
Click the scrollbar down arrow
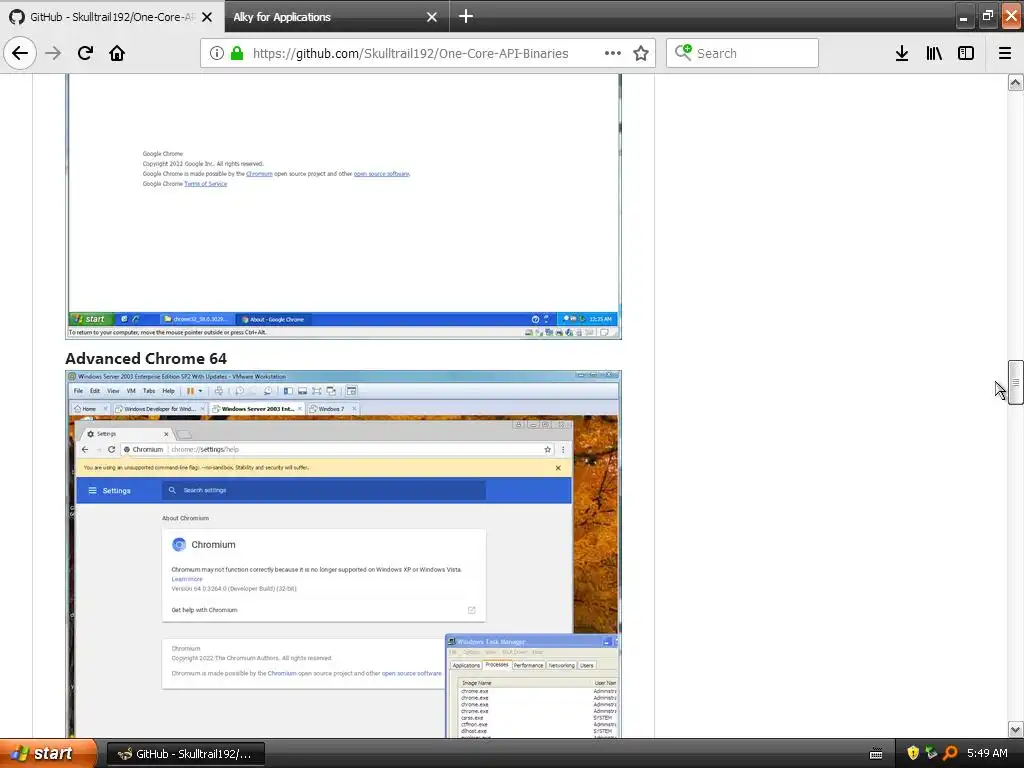(x=1016, y=729)
